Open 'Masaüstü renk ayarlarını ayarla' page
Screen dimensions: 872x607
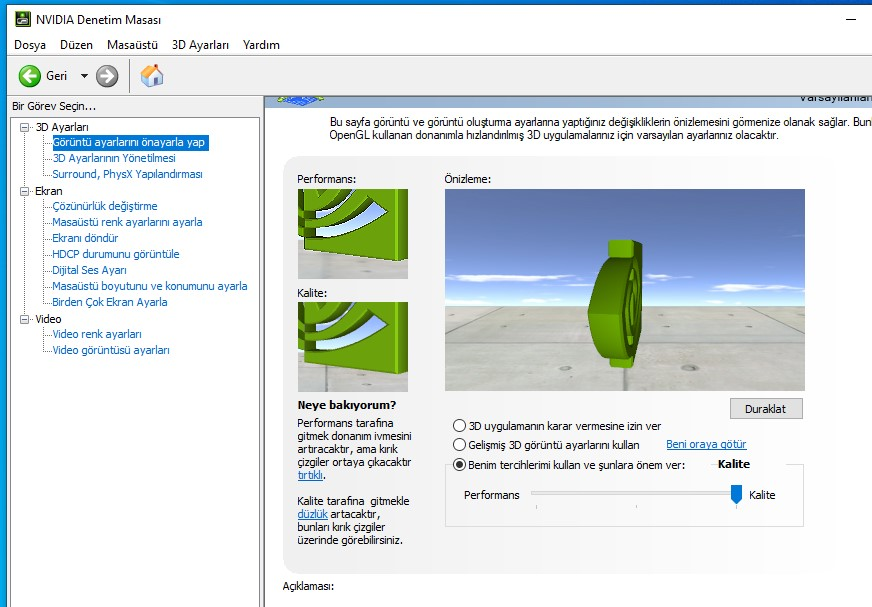127,222
